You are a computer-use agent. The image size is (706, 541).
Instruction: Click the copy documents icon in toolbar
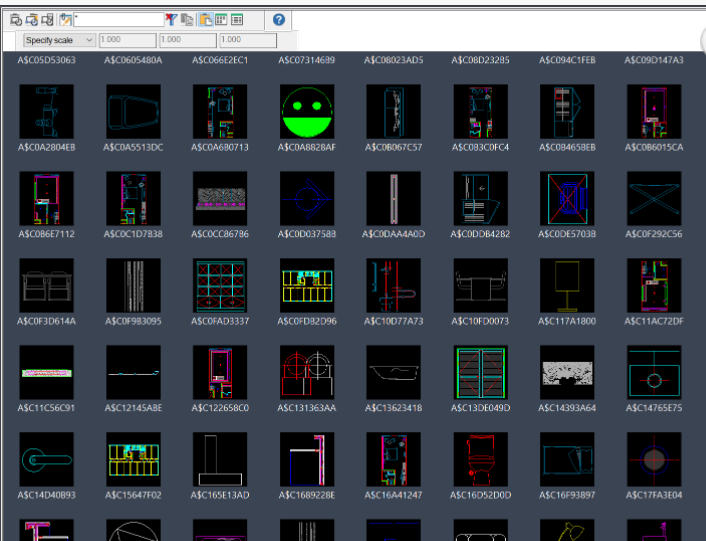(x=187, y=19)
